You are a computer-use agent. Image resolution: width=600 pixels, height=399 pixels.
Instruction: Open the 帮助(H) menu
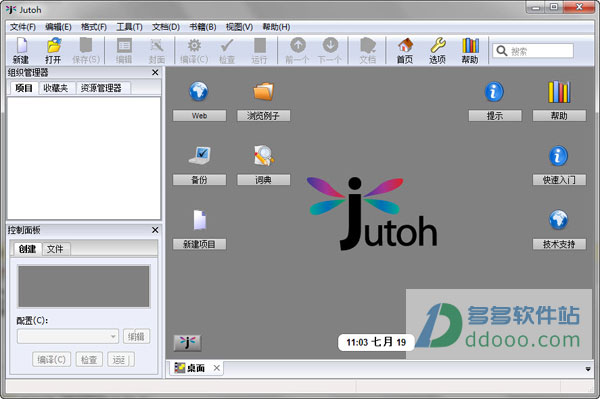coord(276,27)
